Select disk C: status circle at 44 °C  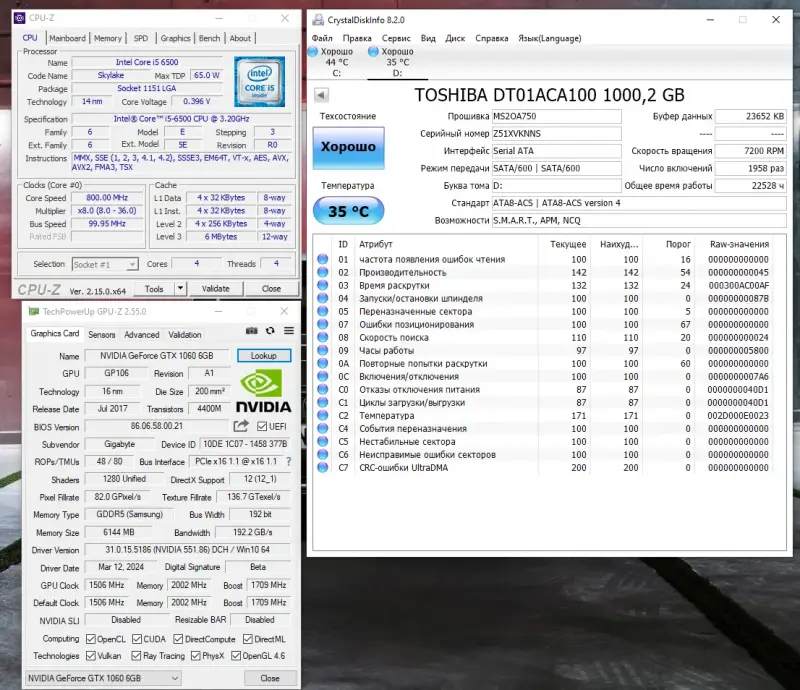tap(313, 51)
